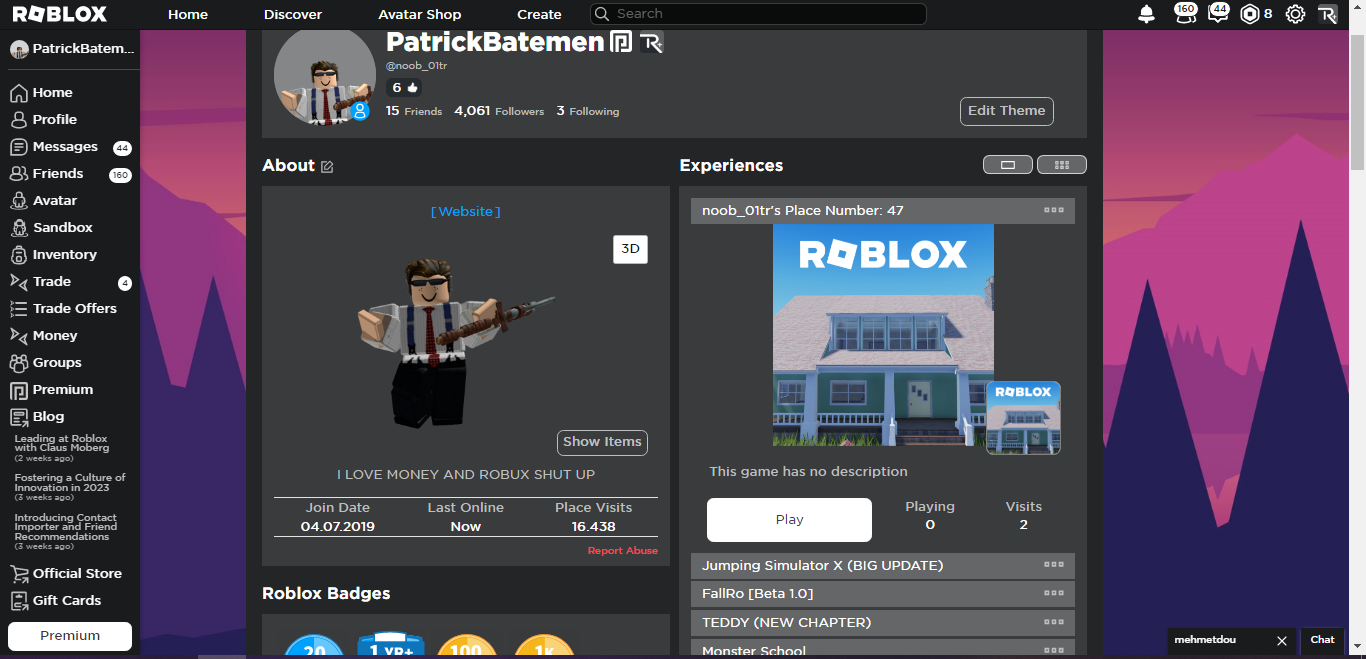Switch experiences to grid view
The width and height of the screenshot is (1366, 659).
click(x=1061, y=165)
